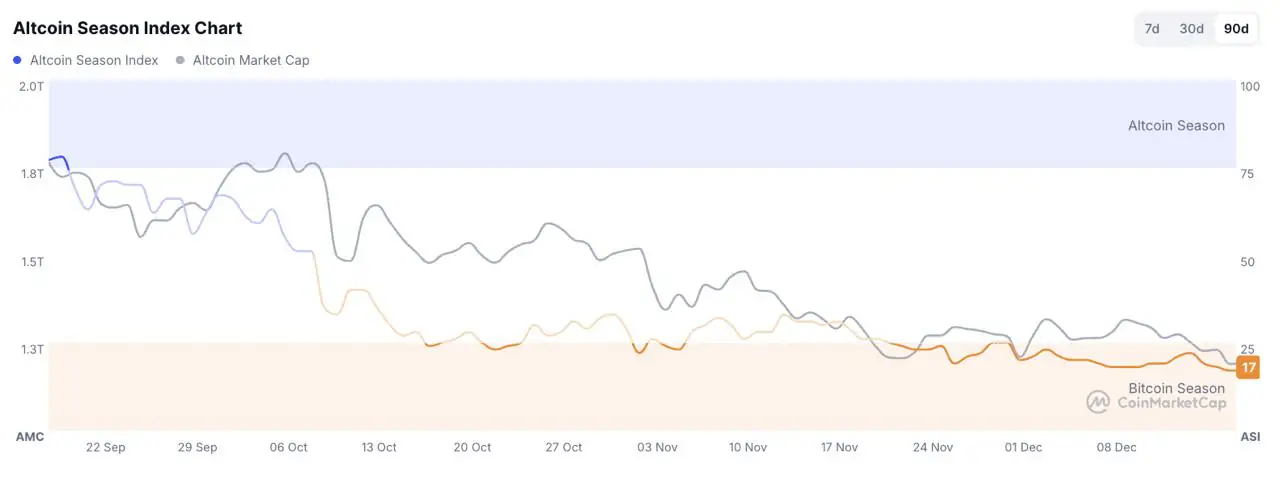Image resolution: width=1280 pixels, height=479 pixels.
Task: Choose the 90d time range
Action: [1237, 29]
